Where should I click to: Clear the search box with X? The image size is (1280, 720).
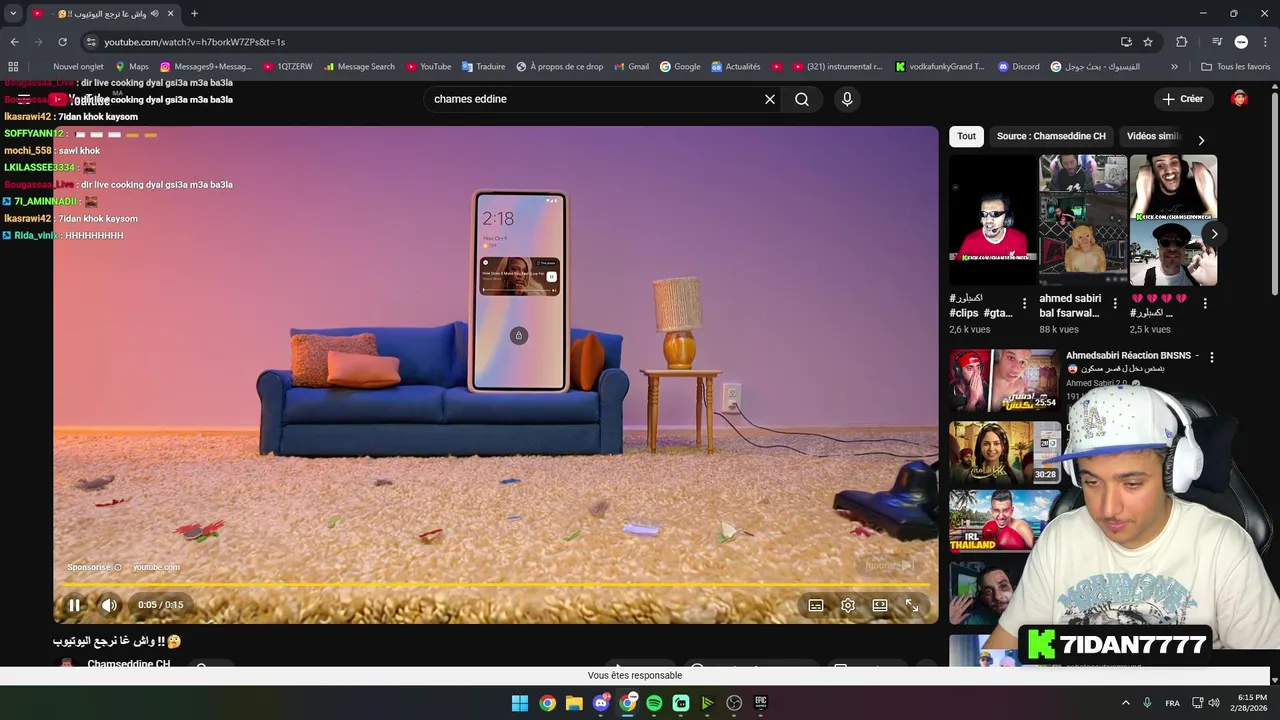[x=770, y=99]
